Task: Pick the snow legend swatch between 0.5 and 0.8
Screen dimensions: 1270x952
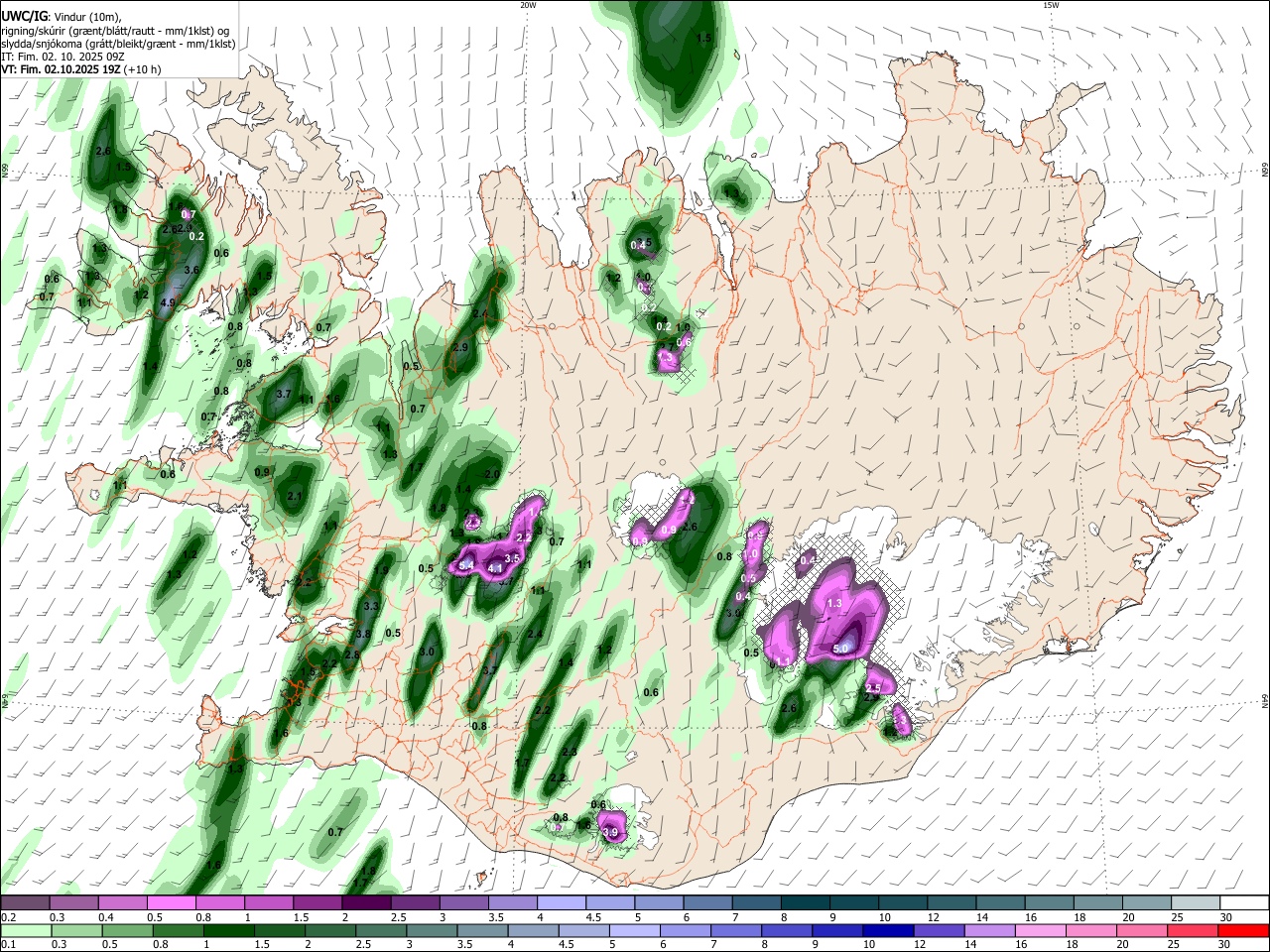Action: click(x=171, y=903)
